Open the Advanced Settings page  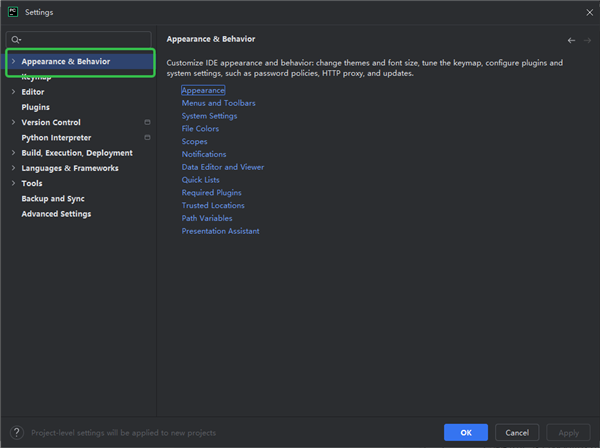(x=56, y=214)
